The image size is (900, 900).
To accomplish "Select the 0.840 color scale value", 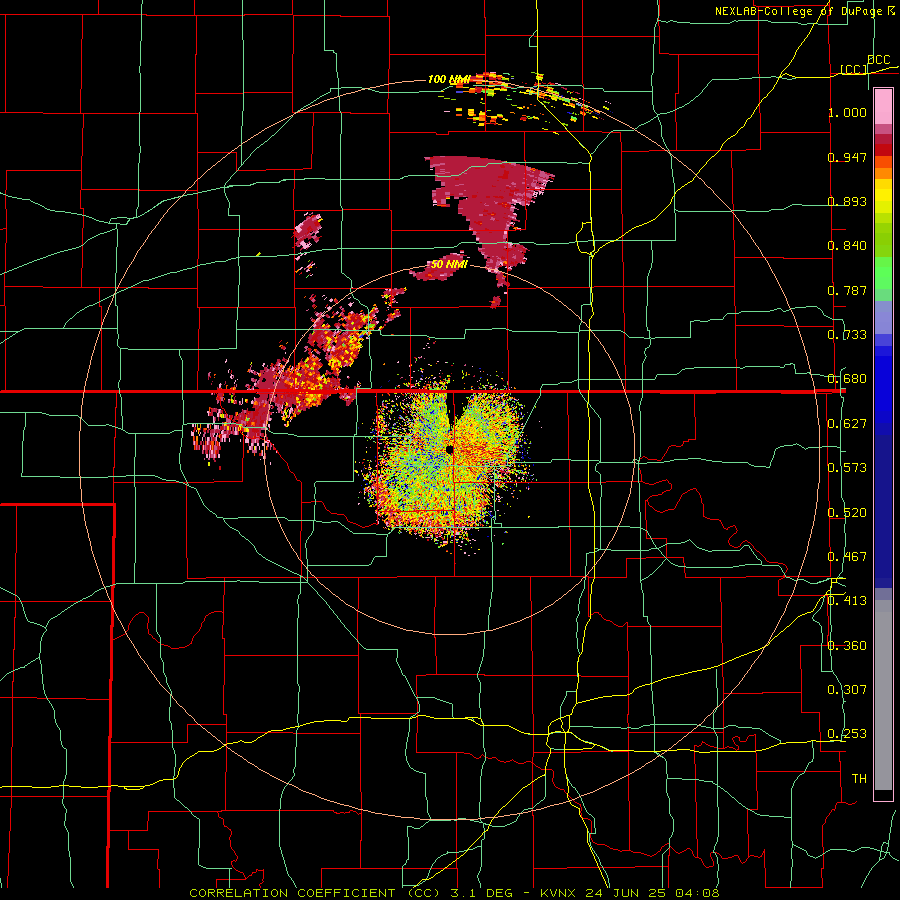I will 847,246.
